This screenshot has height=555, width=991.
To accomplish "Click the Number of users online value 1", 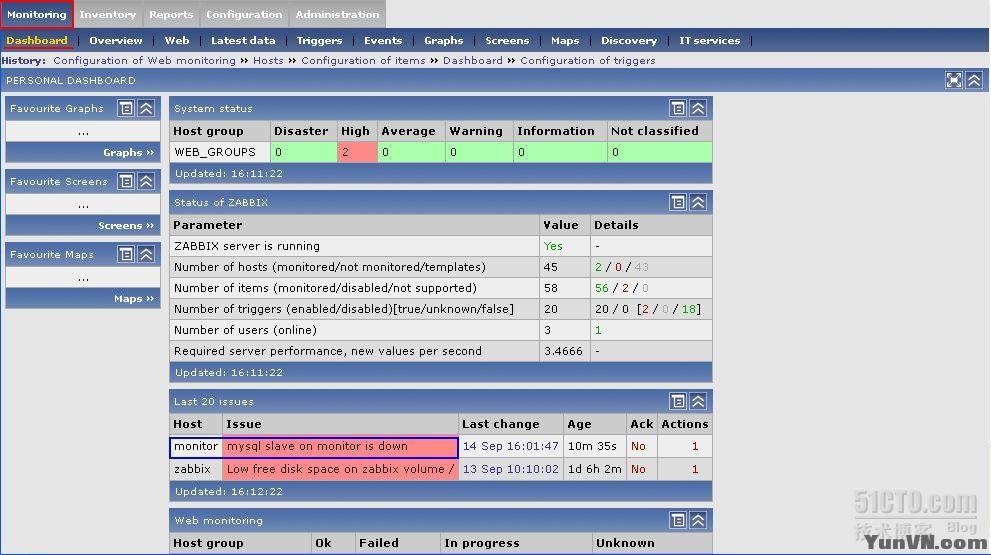I will click(x=598, y=330).
